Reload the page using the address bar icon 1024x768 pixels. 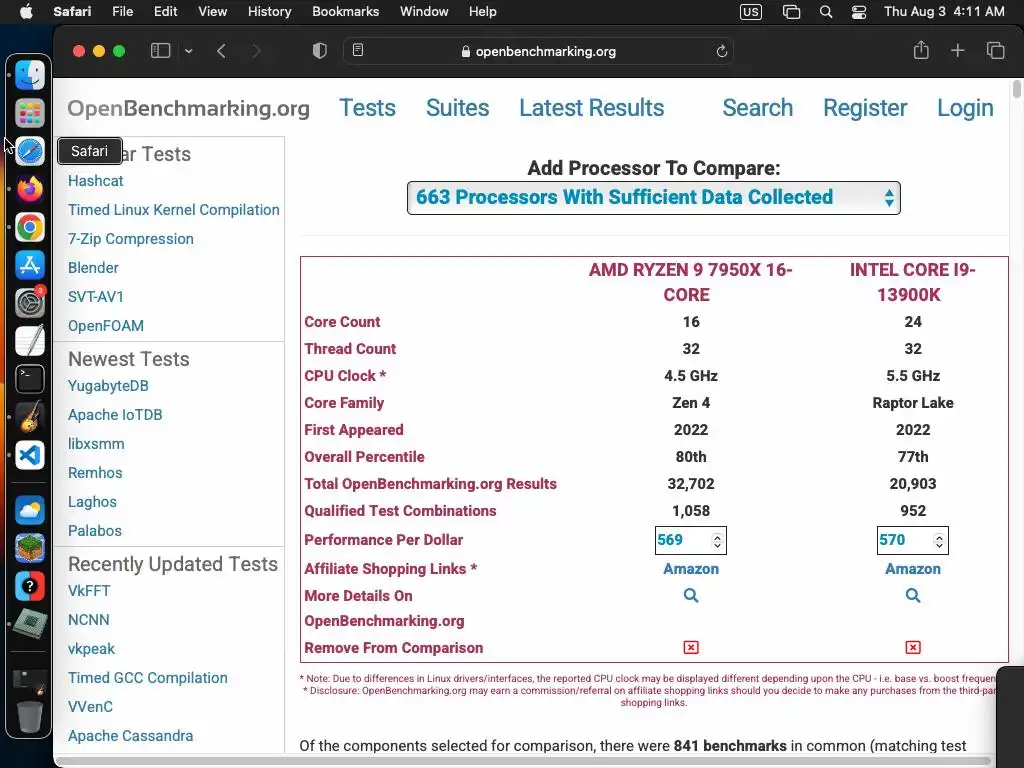(x=722, y=51)
